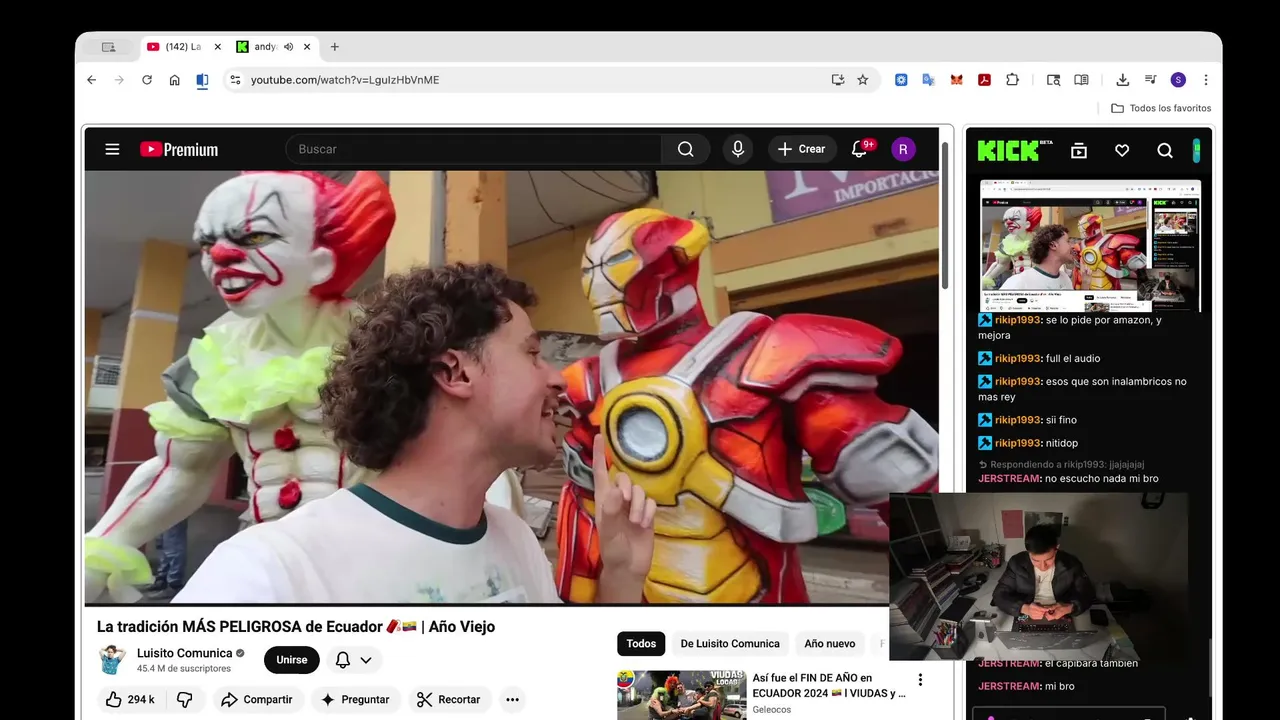Click the webcam overlay in Kick chat
This screenshot has height=720, width=1280.
(1038, 577)
